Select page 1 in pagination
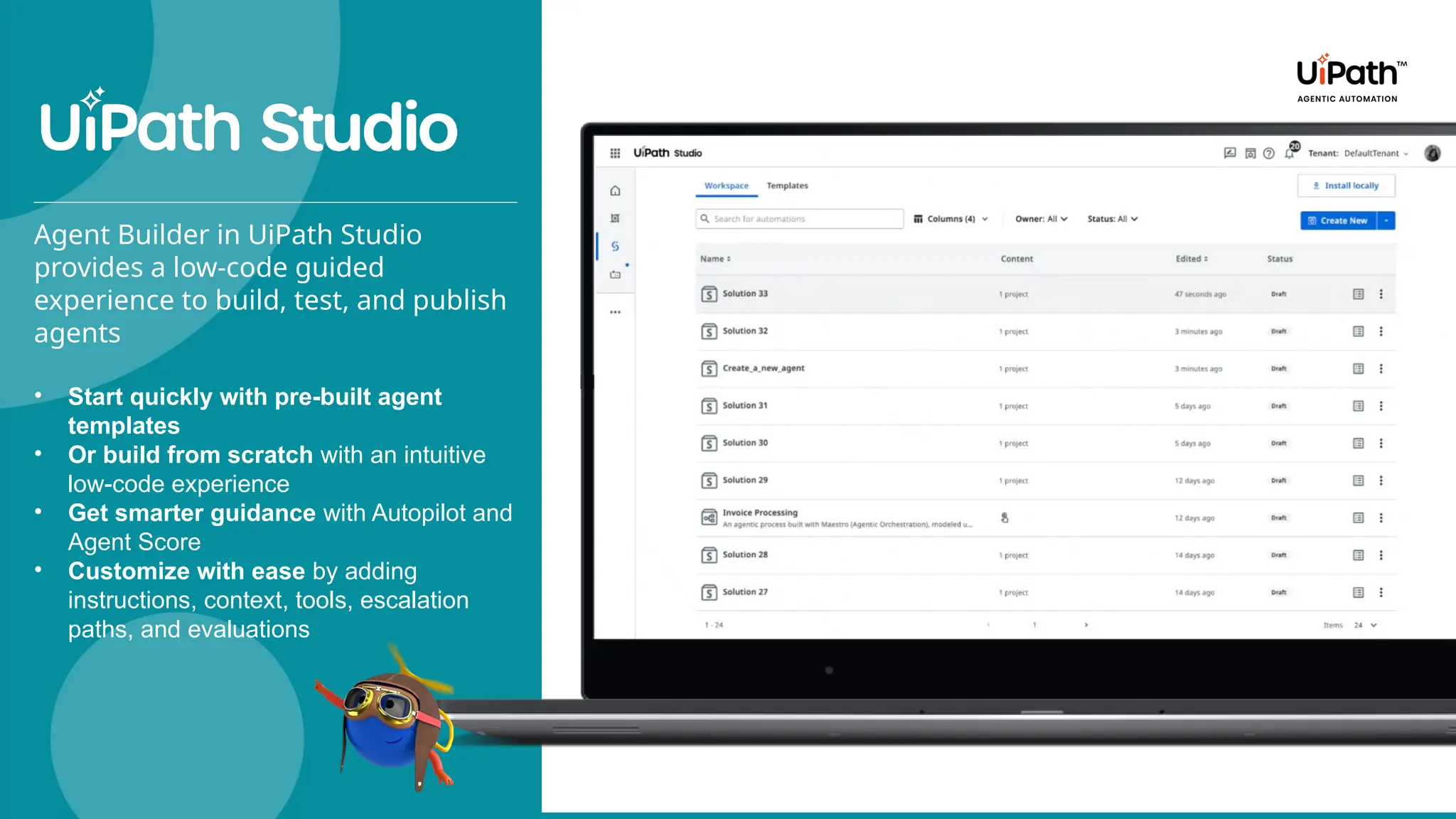1456x819 pixels. pos(1034,626)
